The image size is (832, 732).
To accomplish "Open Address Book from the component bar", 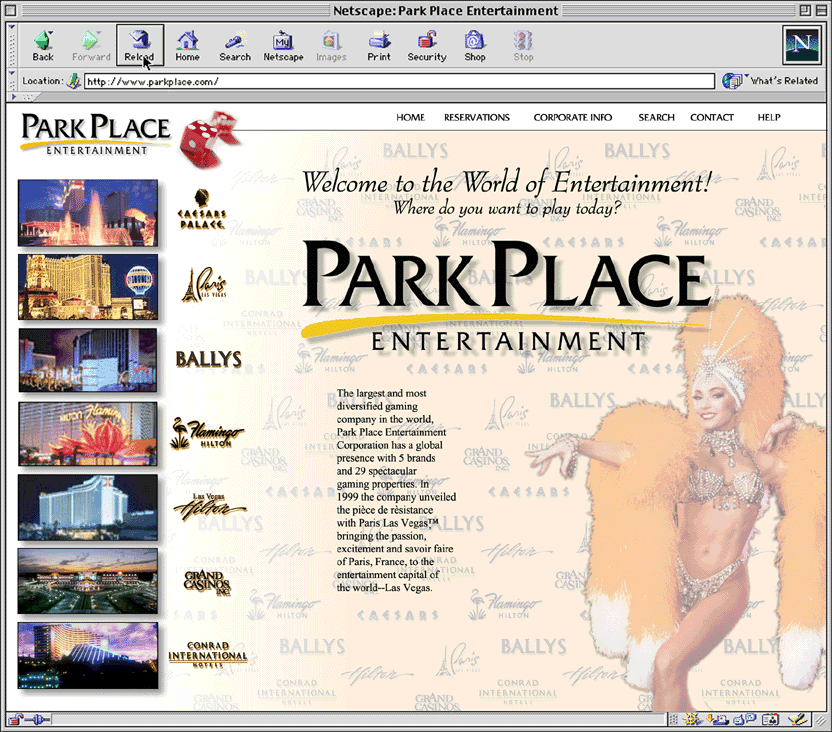I will point(770,720).
